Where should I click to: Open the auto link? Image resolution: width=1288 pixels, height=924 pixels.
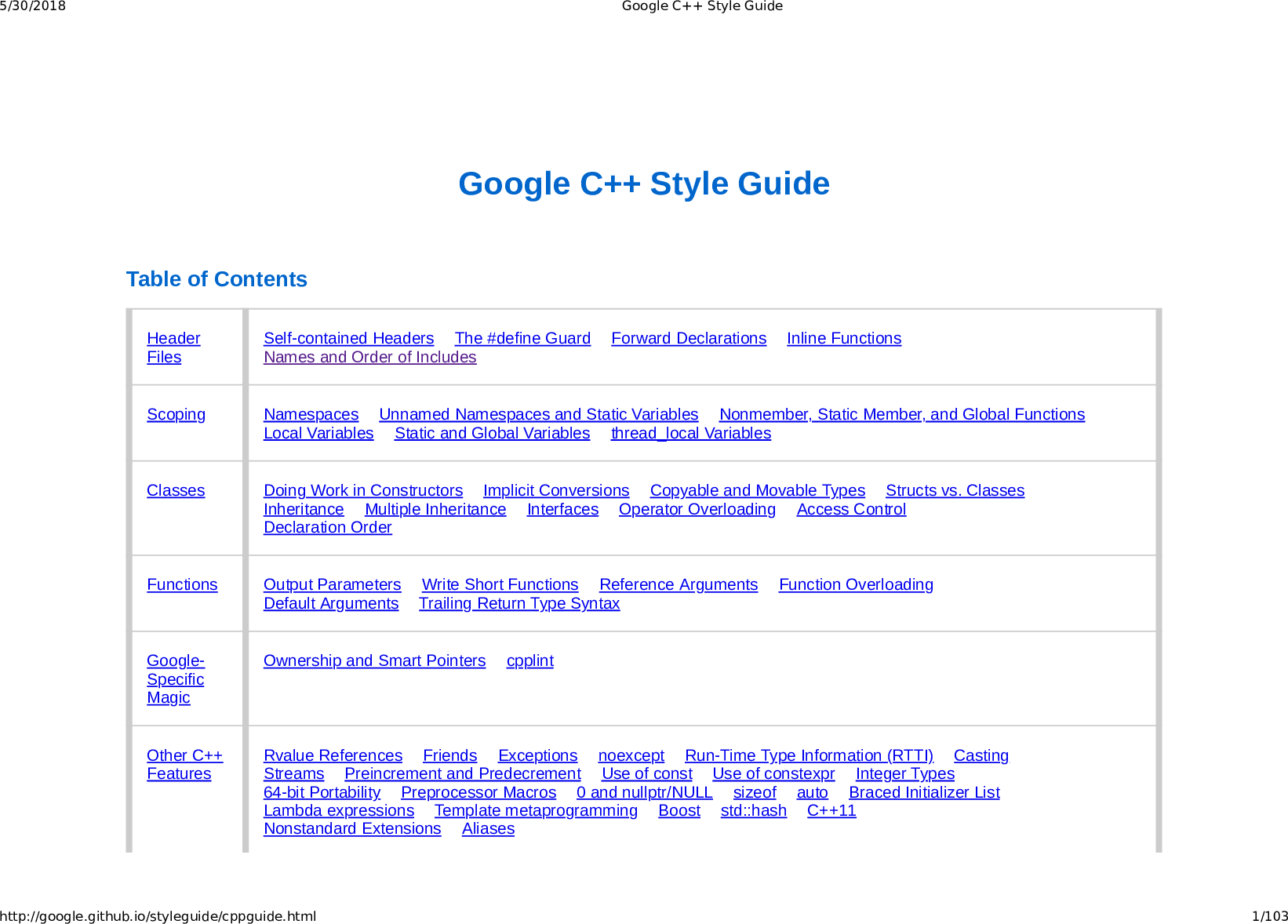pyautogui.click(x=813, y=792)
